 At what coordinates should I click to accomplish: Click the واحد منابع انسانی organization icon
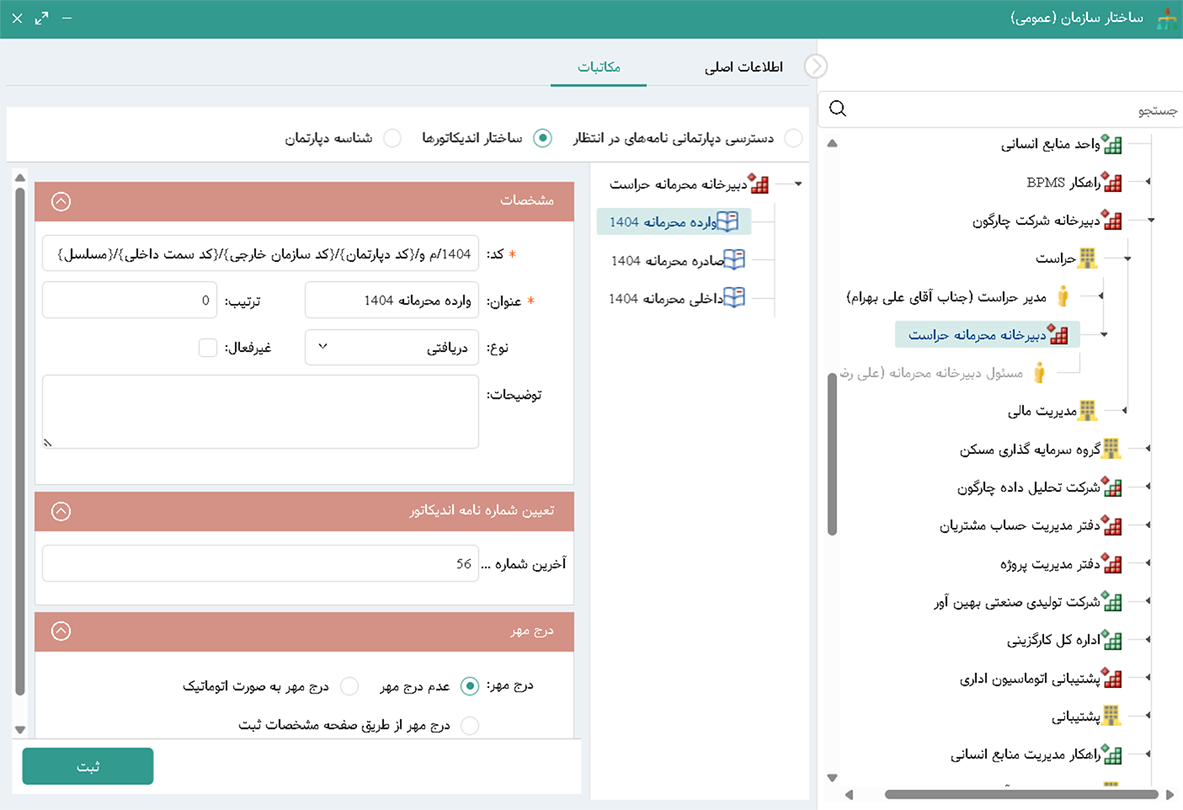(x=1111, y=145)
